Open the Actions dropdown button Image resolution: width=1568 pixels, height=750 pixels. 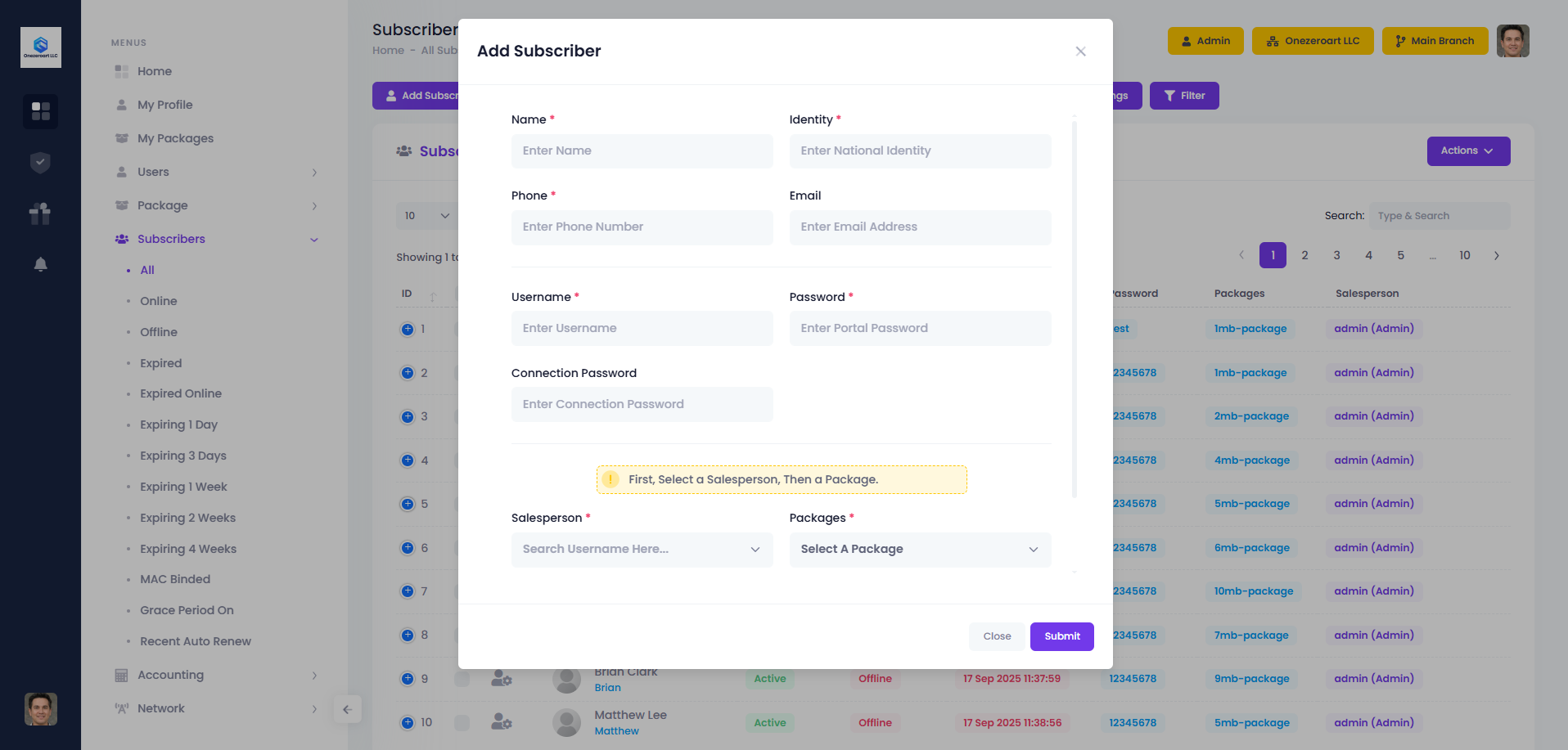(x=1468, y=151)
